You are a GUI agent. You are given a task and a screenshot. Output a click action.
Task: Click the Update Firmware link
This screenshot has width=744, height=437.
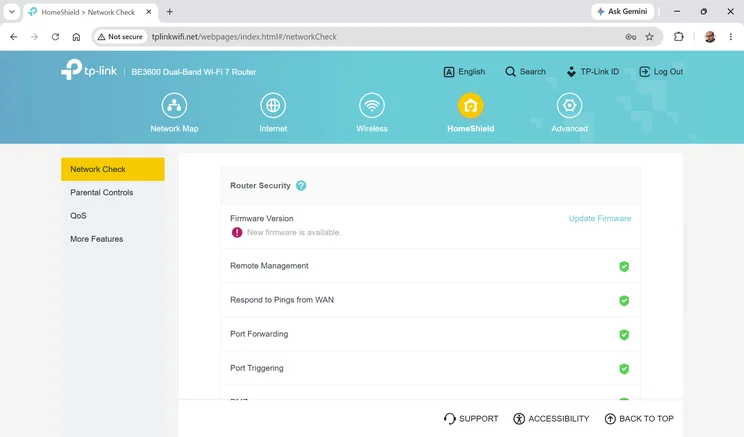pos(600,219)
